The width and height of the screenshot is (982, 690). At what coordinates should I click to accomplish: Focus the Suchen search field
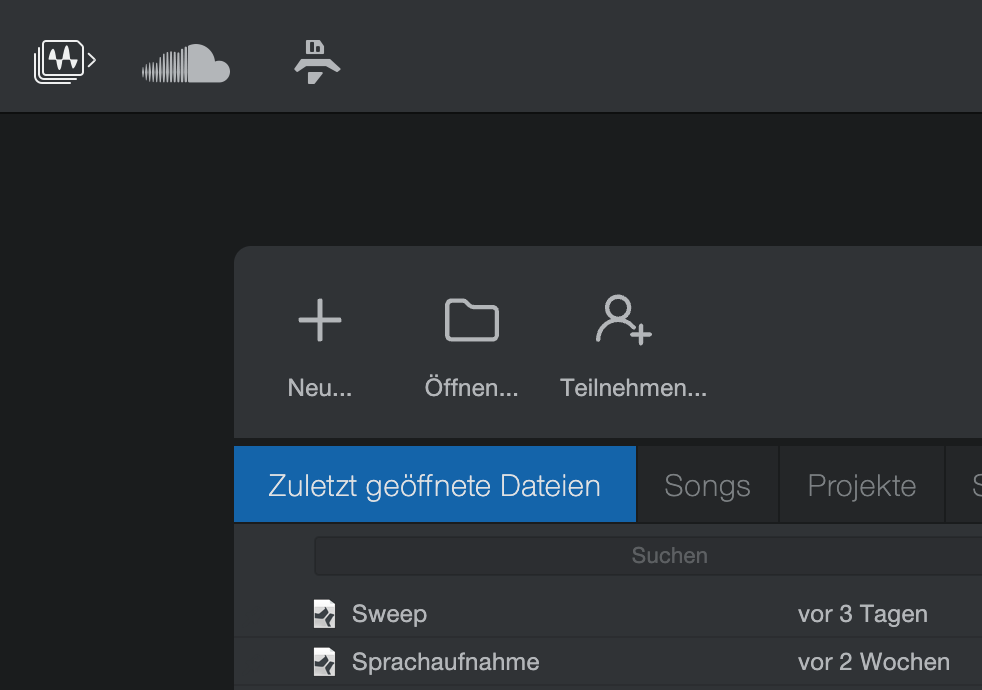[x=648, y=555]
